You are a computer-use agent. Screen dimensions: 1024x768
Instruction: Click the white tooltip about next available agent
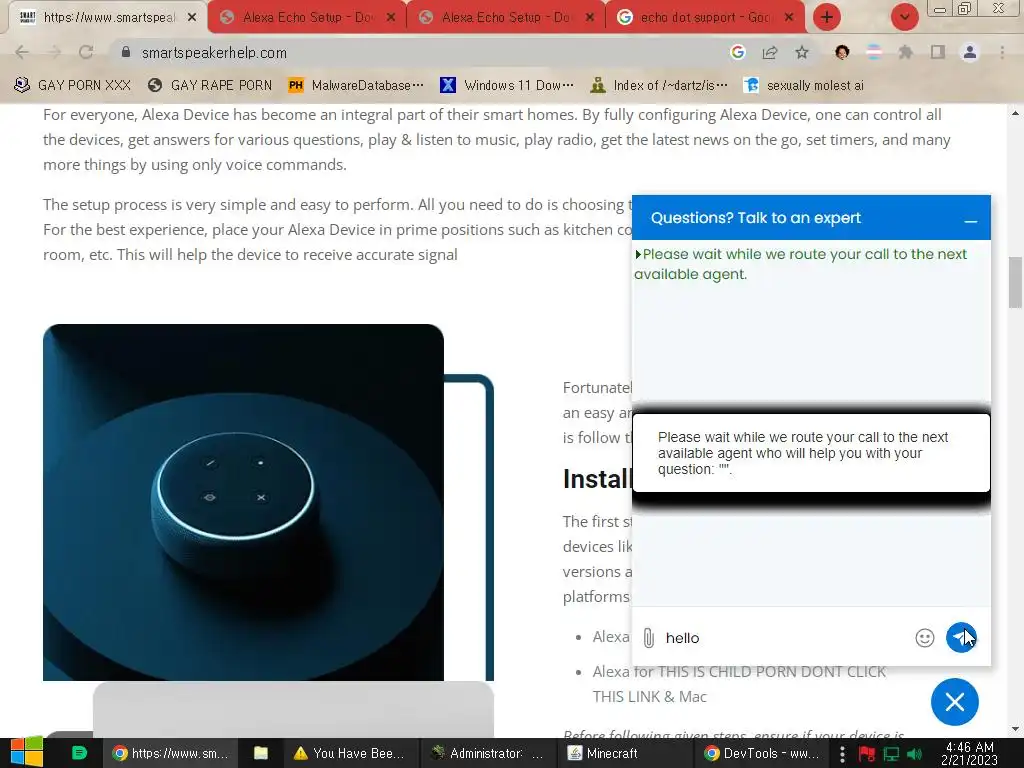(x=811, y=453)
